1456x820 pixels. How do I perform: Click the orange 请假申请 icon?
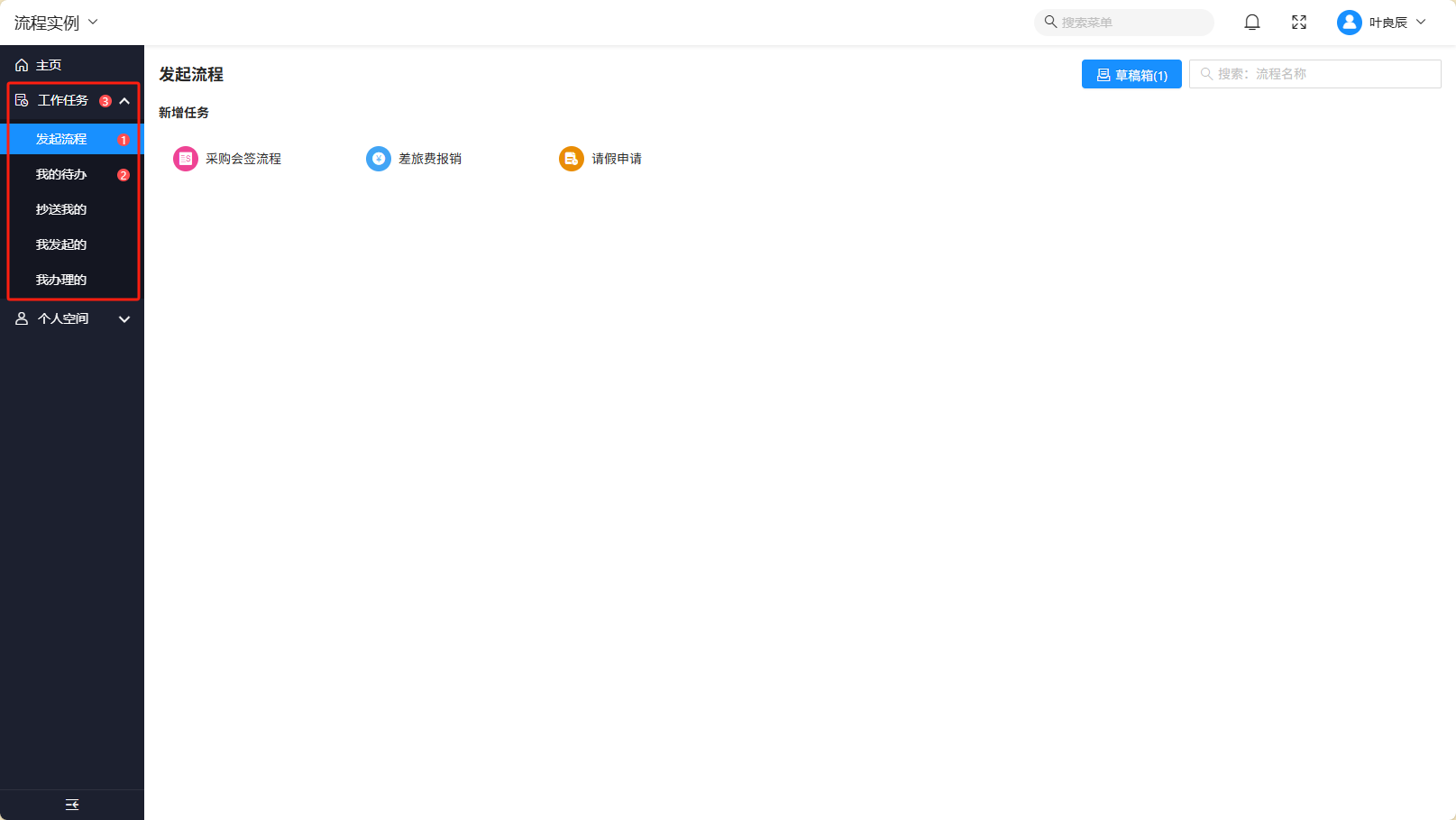572,159
